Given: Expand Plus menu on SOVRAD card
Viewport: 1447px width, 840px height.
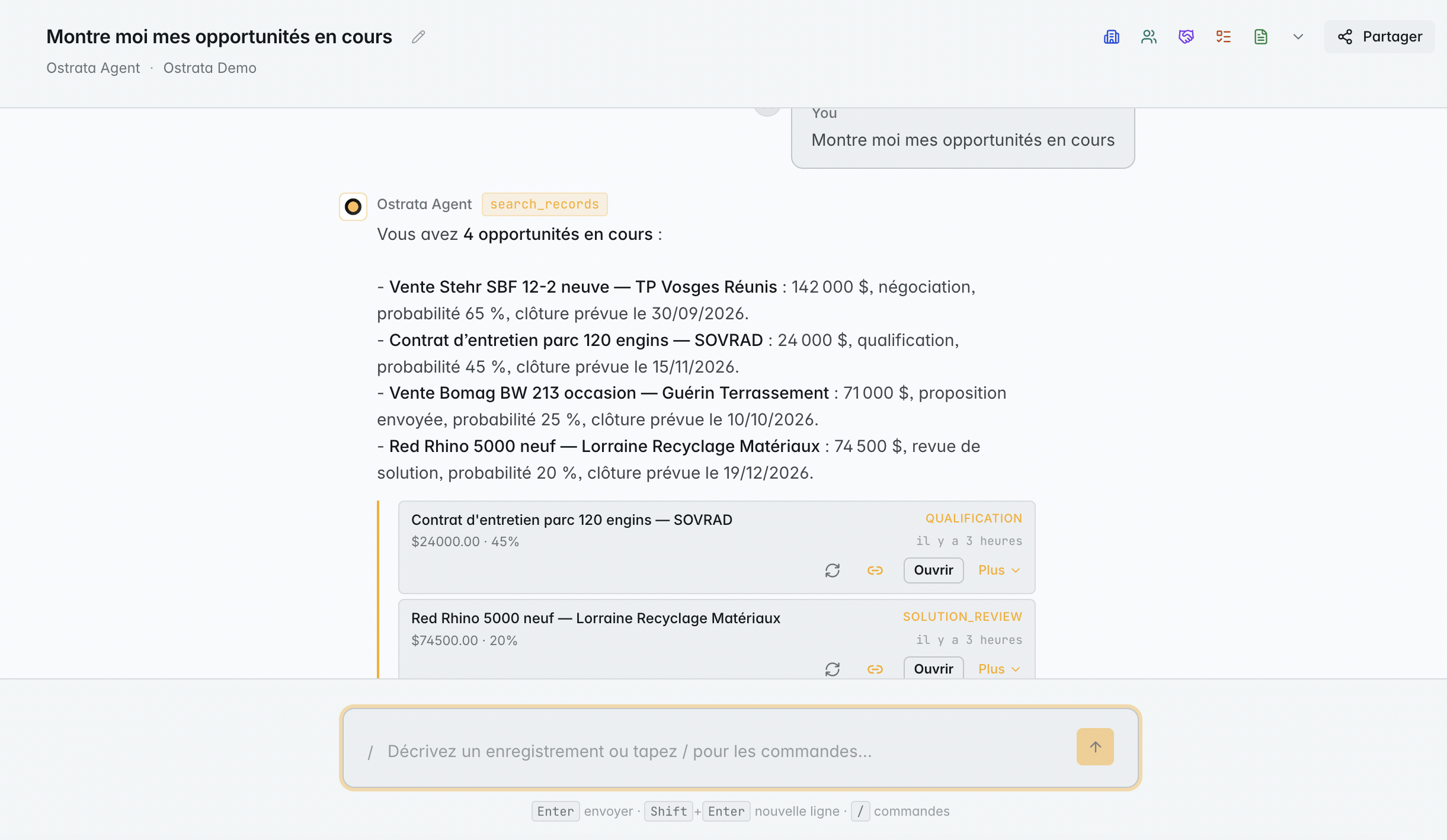Looking at the screenshot, I should coord(999,570).
